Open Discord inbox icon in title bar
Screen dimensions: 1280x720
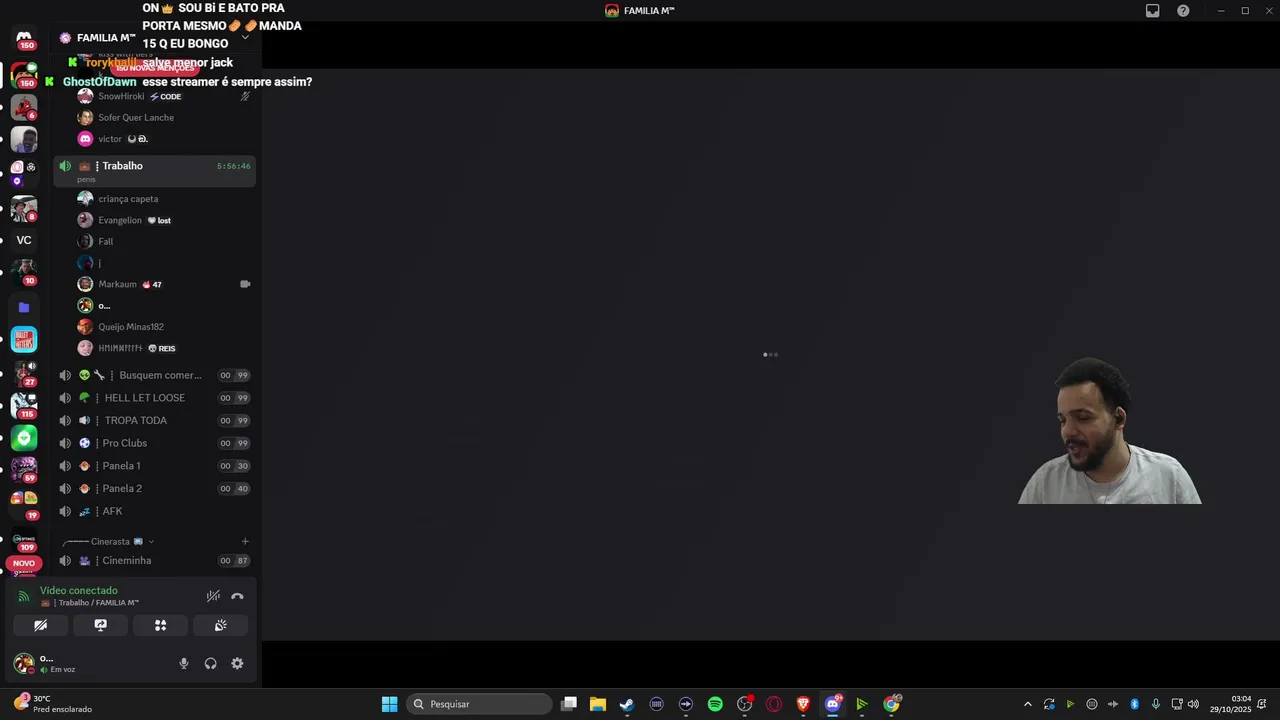[1153, 11]
